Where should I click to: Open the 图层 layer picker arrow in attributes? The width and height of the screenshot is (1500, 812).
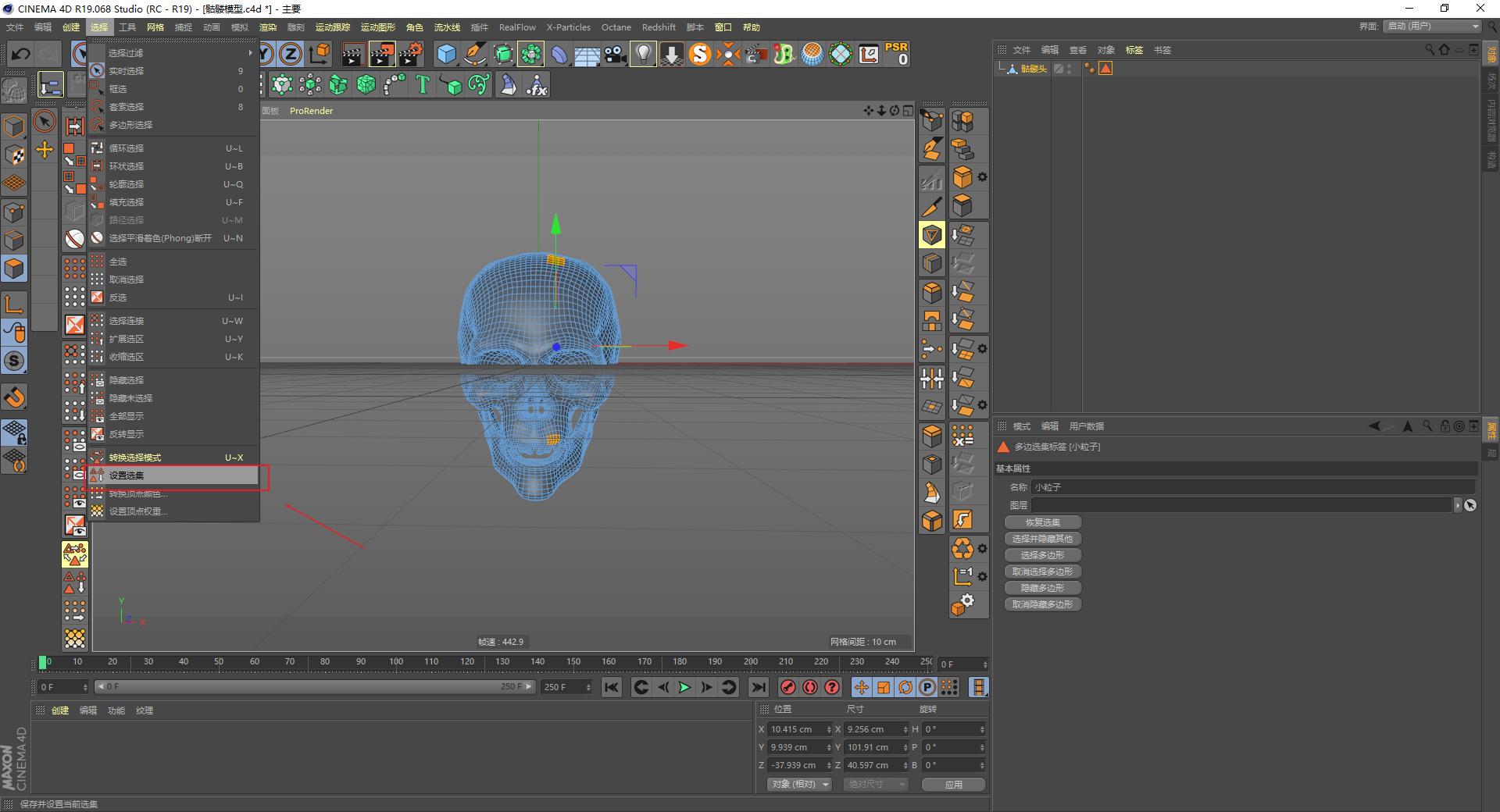(1458, 504)
